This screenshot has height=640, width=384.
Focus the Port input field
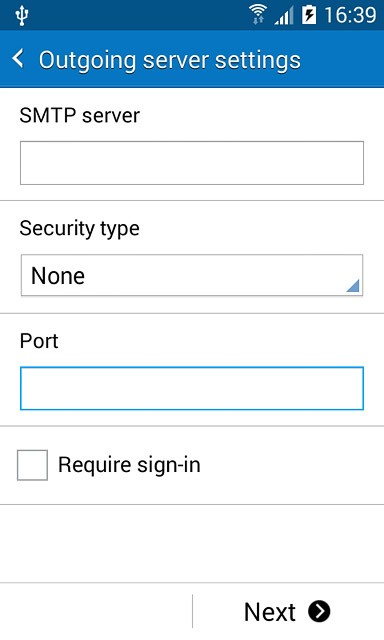pos(192,388)
